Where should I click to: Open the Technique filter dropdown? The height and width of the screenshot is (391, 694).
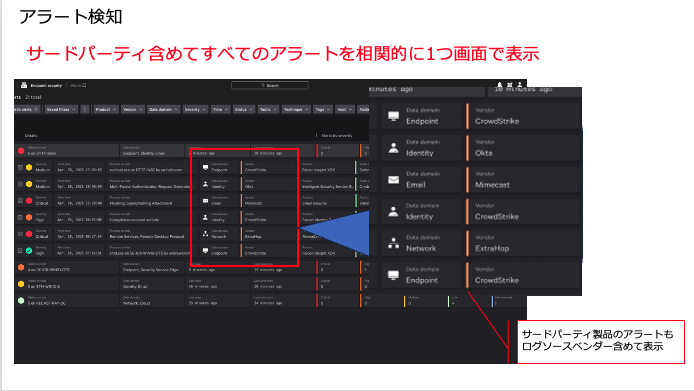[296, 109]
